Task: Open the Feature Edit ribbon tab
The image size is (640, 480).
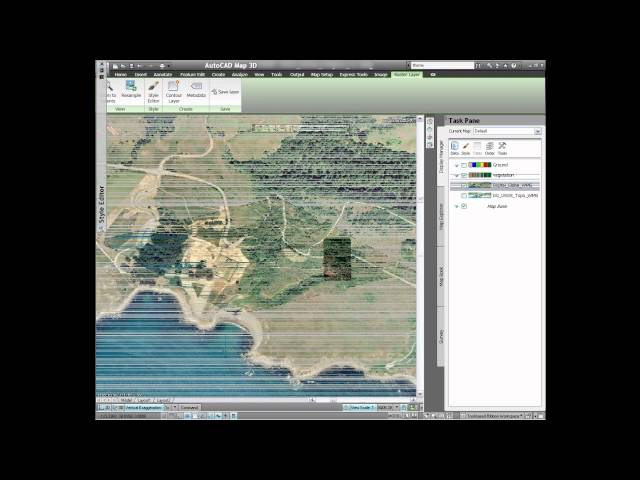Action: (x=192, y=75)
